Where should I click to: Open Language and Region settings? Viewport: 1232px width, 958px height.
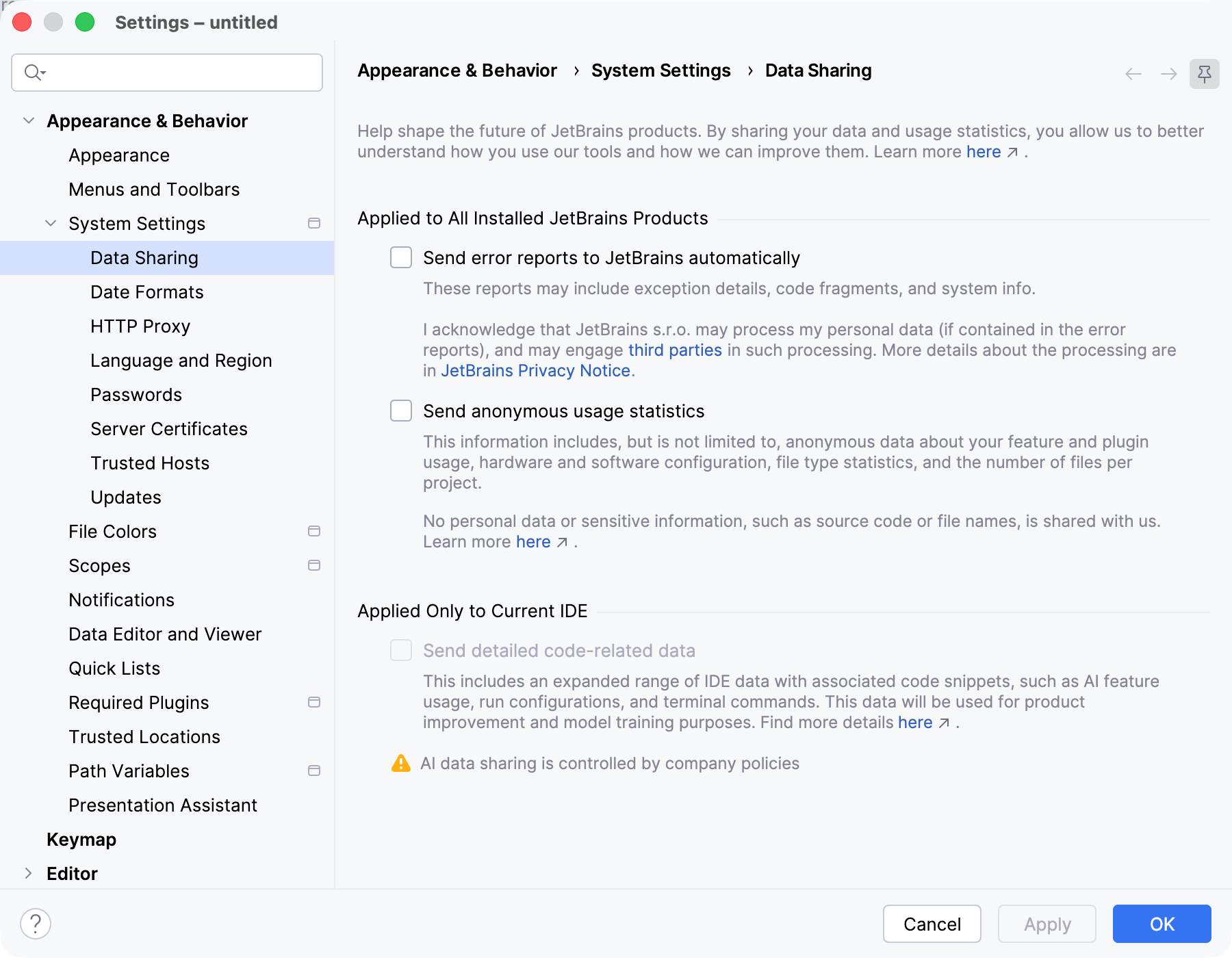181,361
